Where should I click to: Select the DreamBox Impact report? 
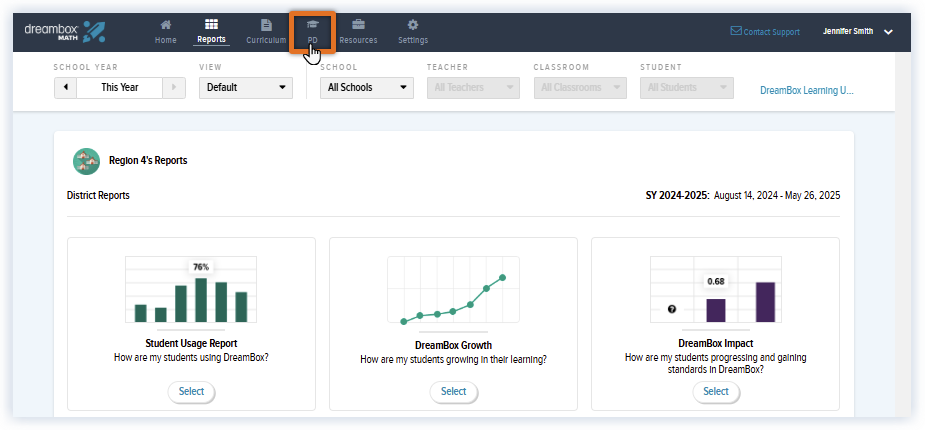[x=716, y=392]
